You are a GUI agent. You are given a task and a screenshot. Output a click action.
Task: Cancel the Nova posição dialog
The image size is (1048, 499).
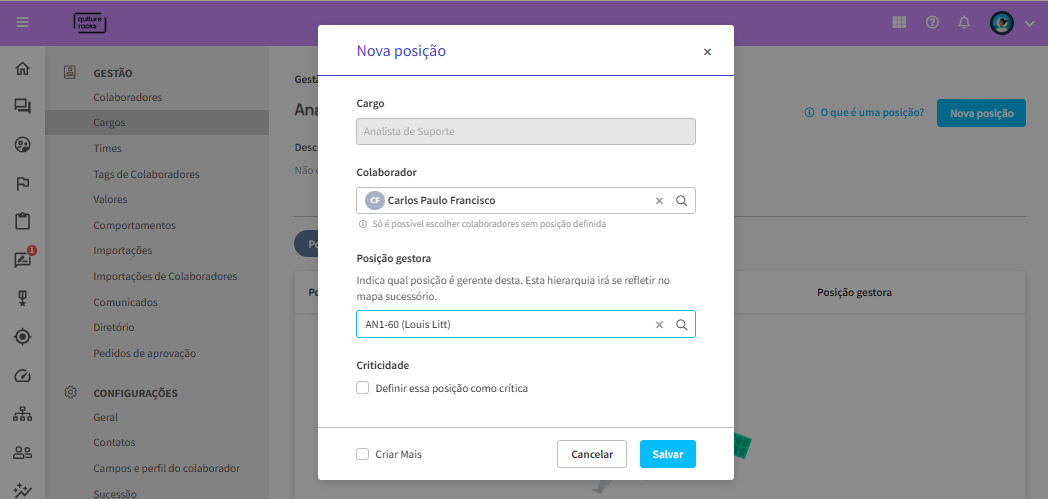coord(592,454)
